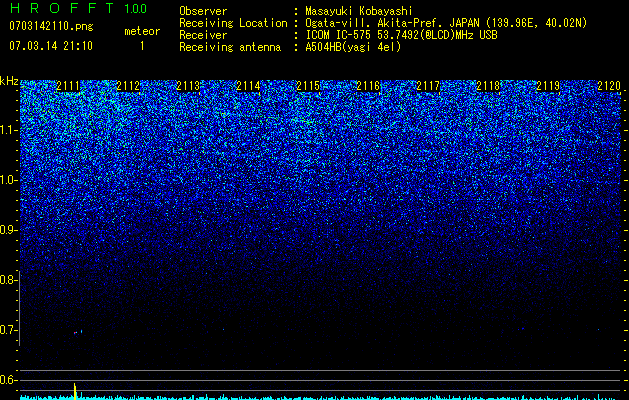Click the 2116 time marker
Viewport: 629px width, 400px height.
[368, 86]
